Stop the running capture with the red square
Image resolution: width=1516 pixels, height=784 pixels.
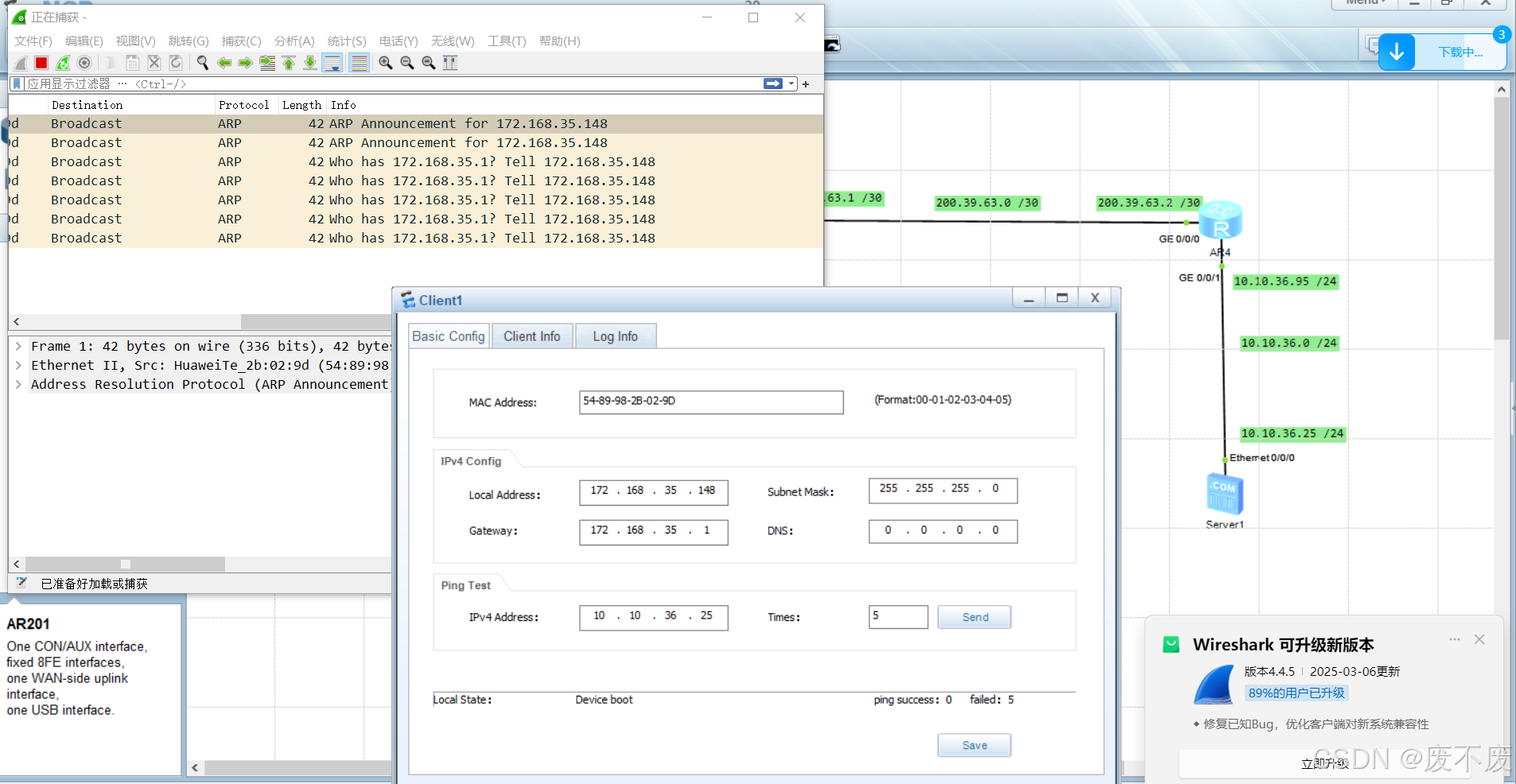[x=41, y=63]
